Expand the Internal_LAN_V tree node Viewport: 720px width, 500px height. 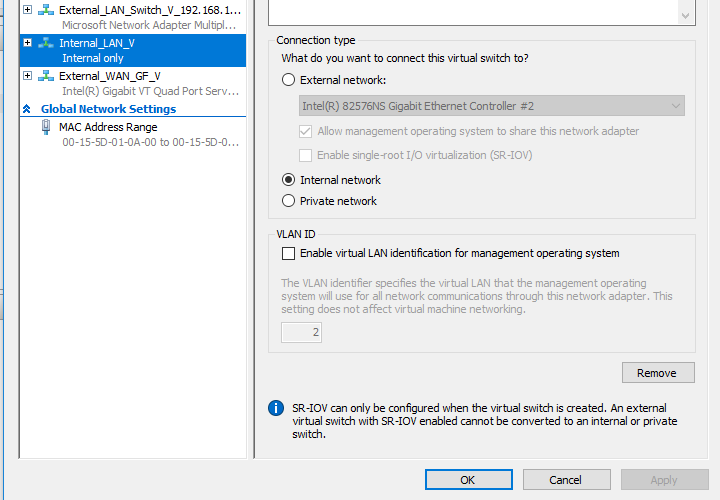(x=28, y=43)
